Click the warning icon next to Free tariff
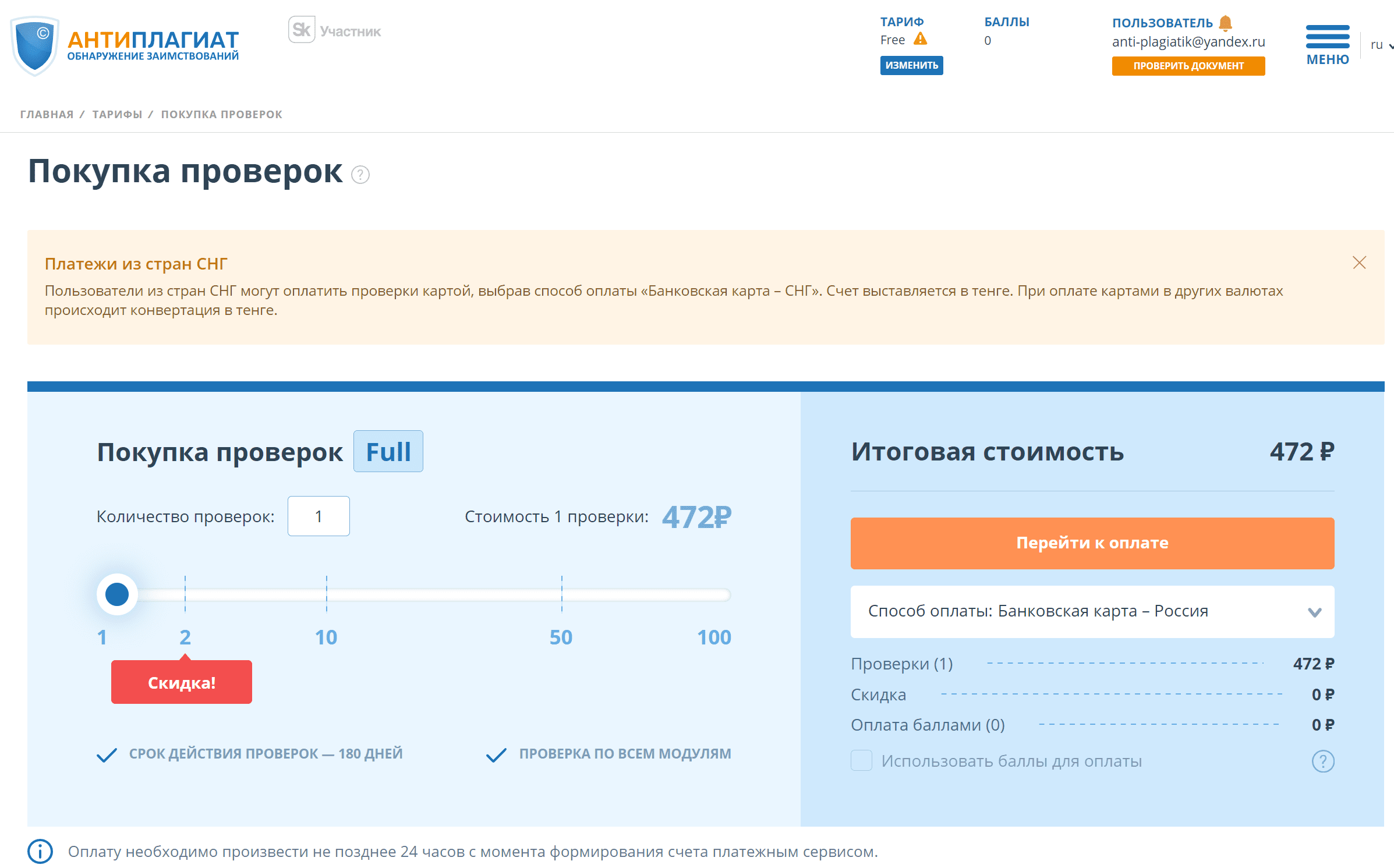The width and height of the screenshot is (1394, 868). point(921,40)
